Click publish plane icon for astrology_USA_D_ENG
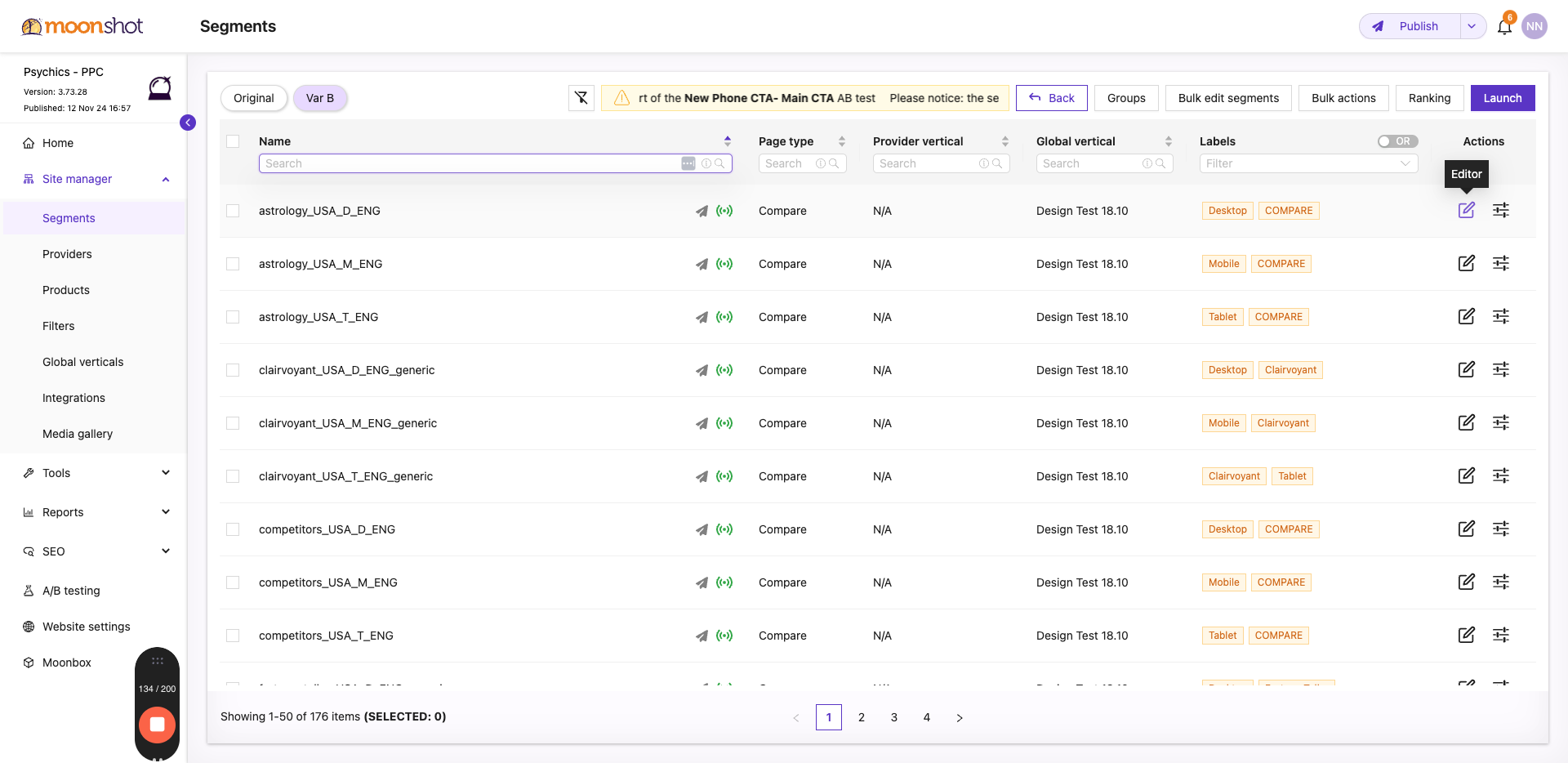 pos(702,211)
